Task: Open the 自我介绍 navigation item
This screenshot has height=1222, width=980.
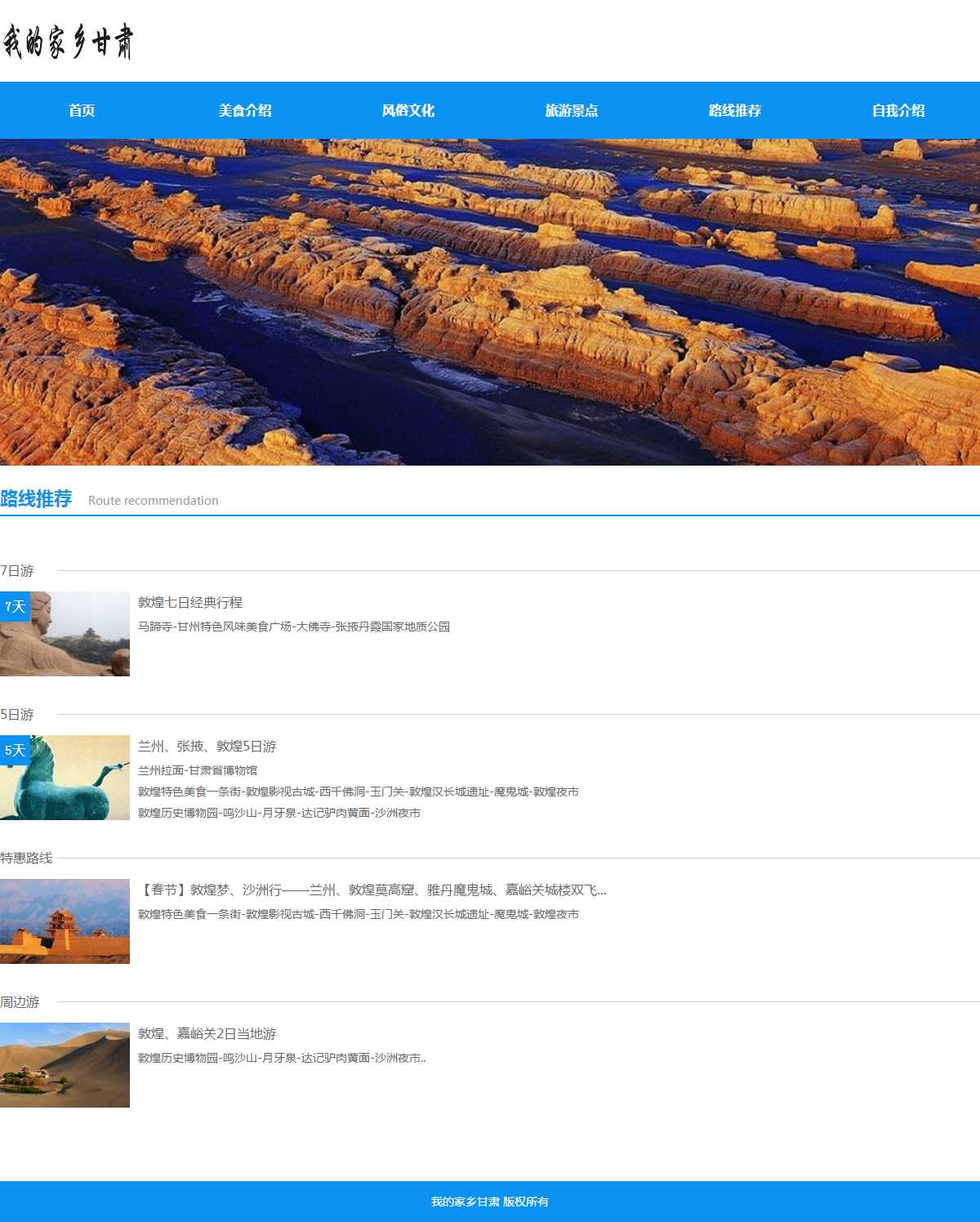Action: click(898, 110)
